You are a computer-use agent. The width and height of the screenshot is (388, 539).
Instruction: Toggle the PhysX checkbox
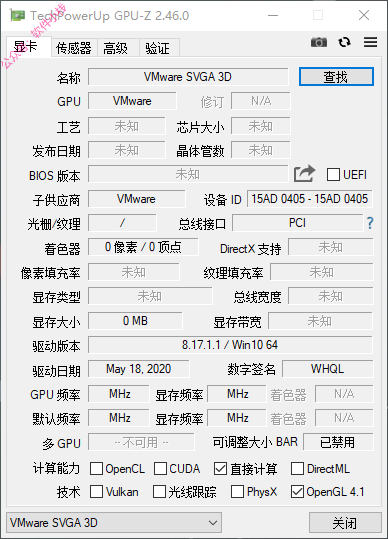click(237, 492)
